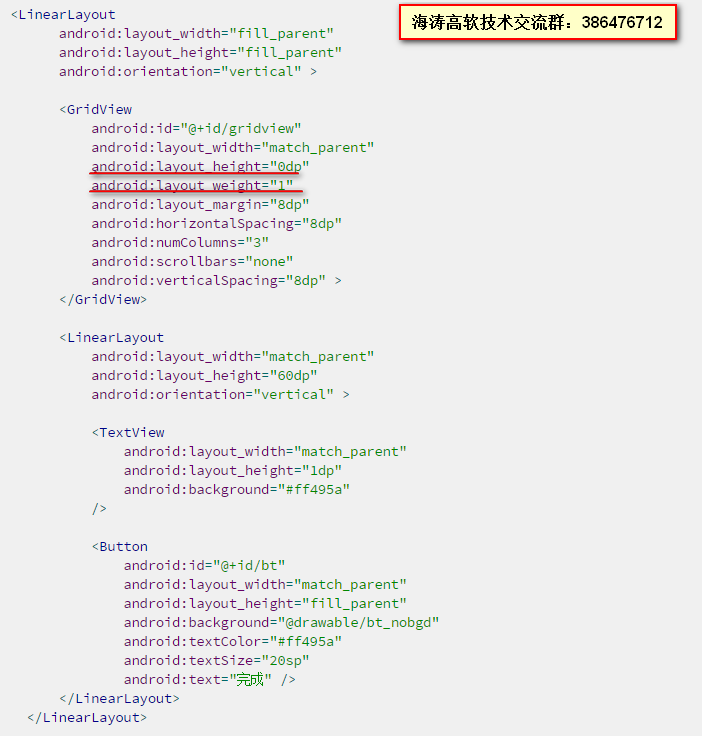
Task: Click the green 完成 text value
Action: (250, 679)
